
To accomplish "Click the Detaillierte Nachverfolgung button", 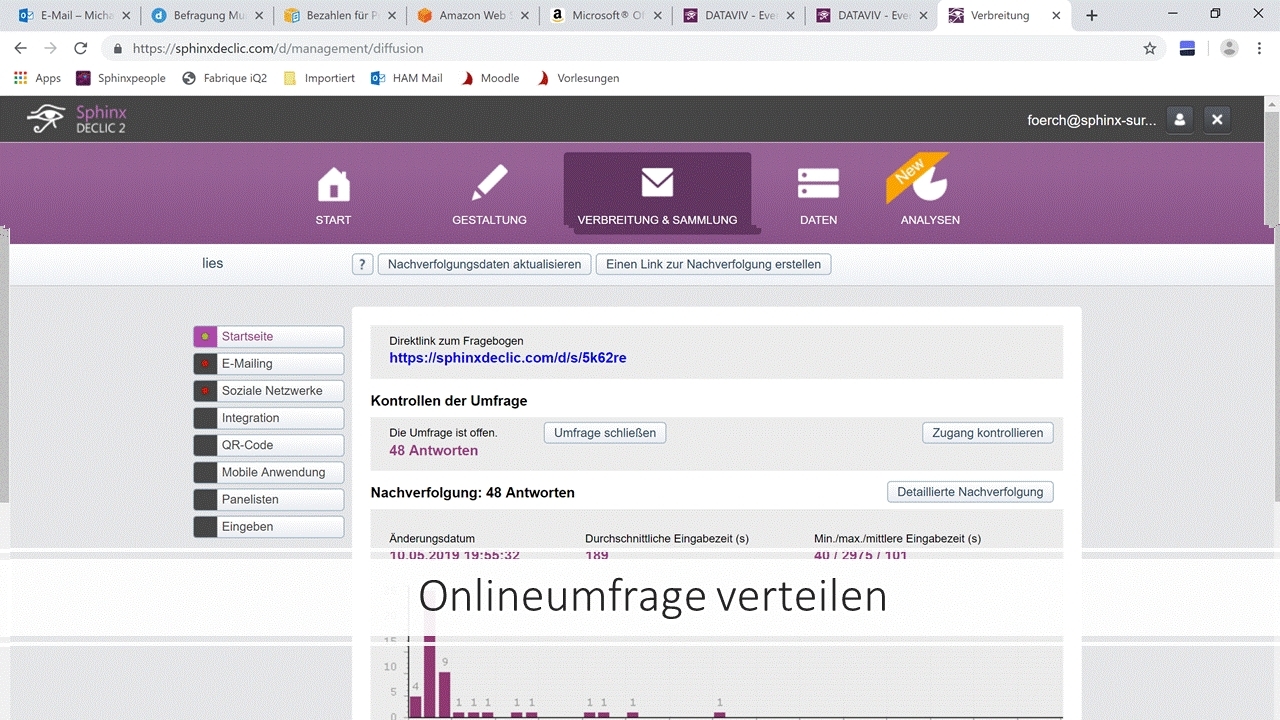I will [970, 492].
